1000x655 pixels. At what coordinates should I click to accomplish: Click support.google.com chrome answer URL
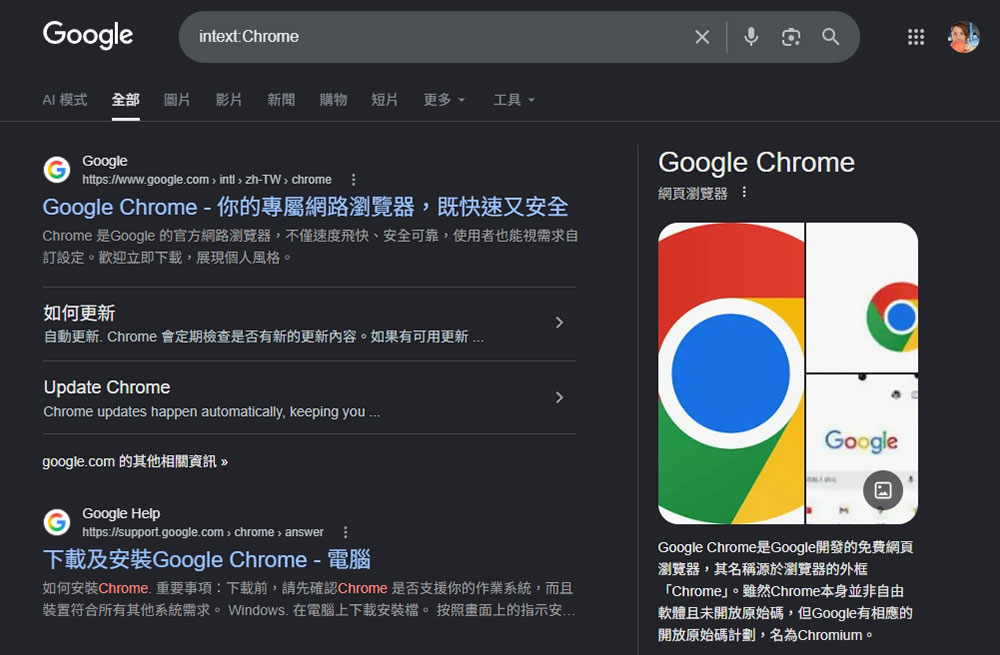coord(203,532)
